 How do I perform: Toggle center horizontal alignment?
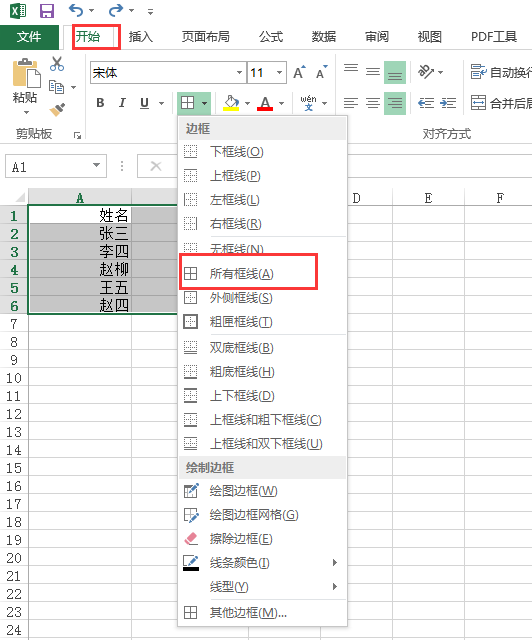point(373,103)
